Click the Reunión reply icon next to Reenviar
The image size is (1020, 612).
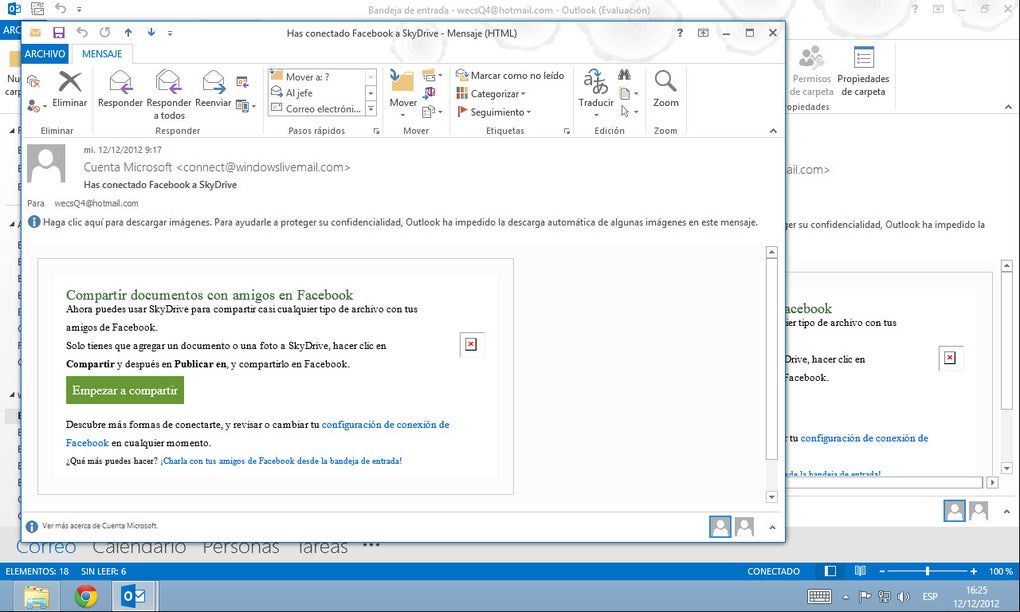point(242,82)
